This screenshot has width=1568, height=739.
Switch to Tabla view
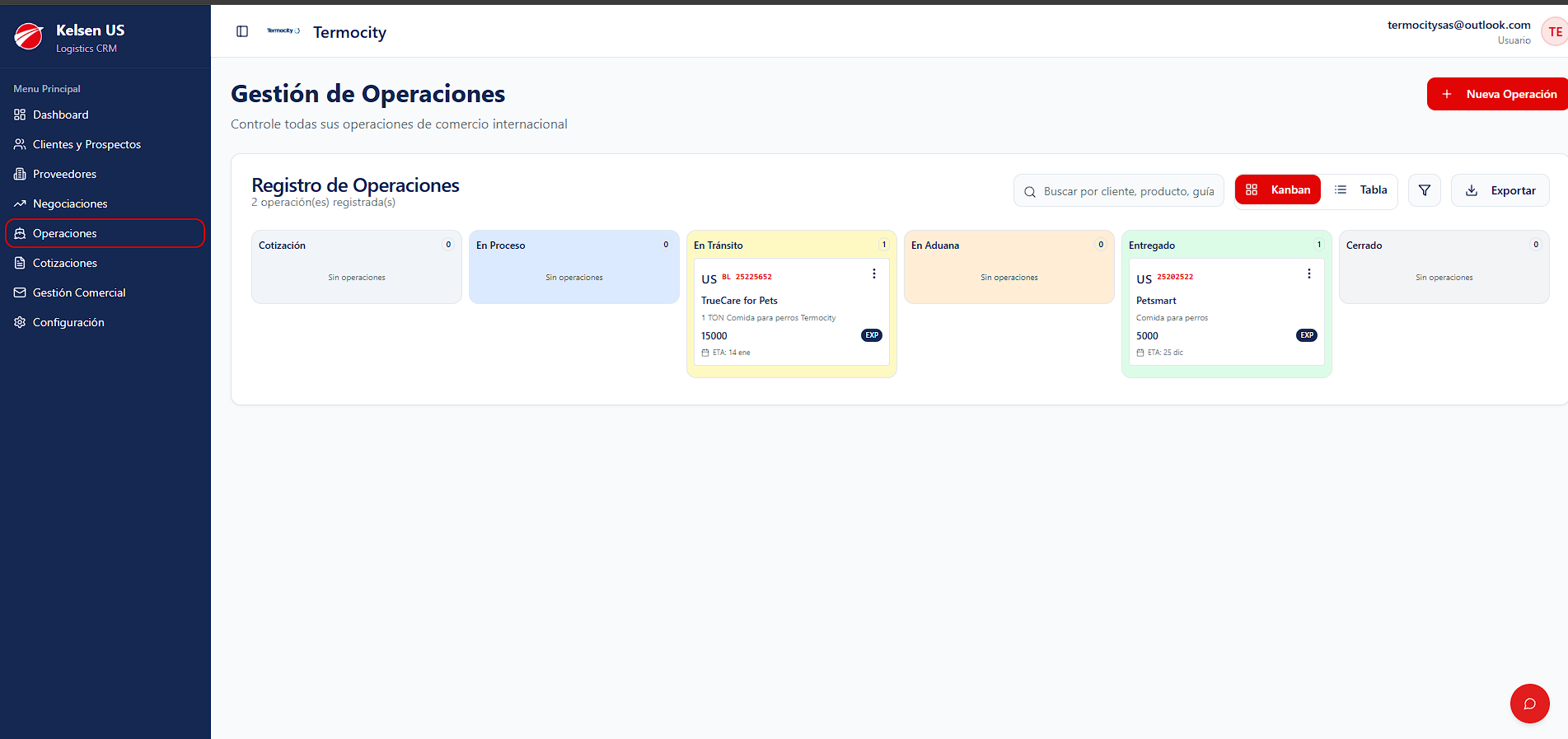coord(1360,189)
